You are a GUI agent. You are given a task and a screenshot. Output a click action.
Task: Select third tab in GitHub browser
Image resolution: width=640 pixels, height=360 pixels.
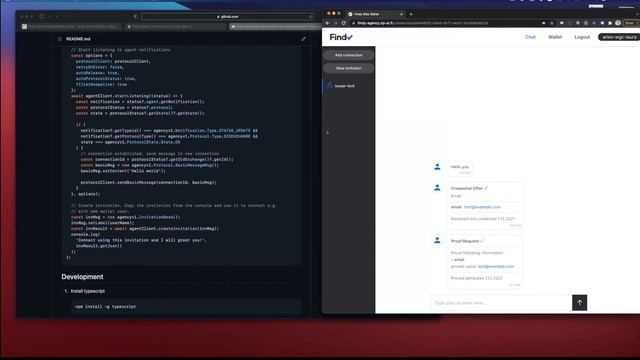[x=276, y=27]
